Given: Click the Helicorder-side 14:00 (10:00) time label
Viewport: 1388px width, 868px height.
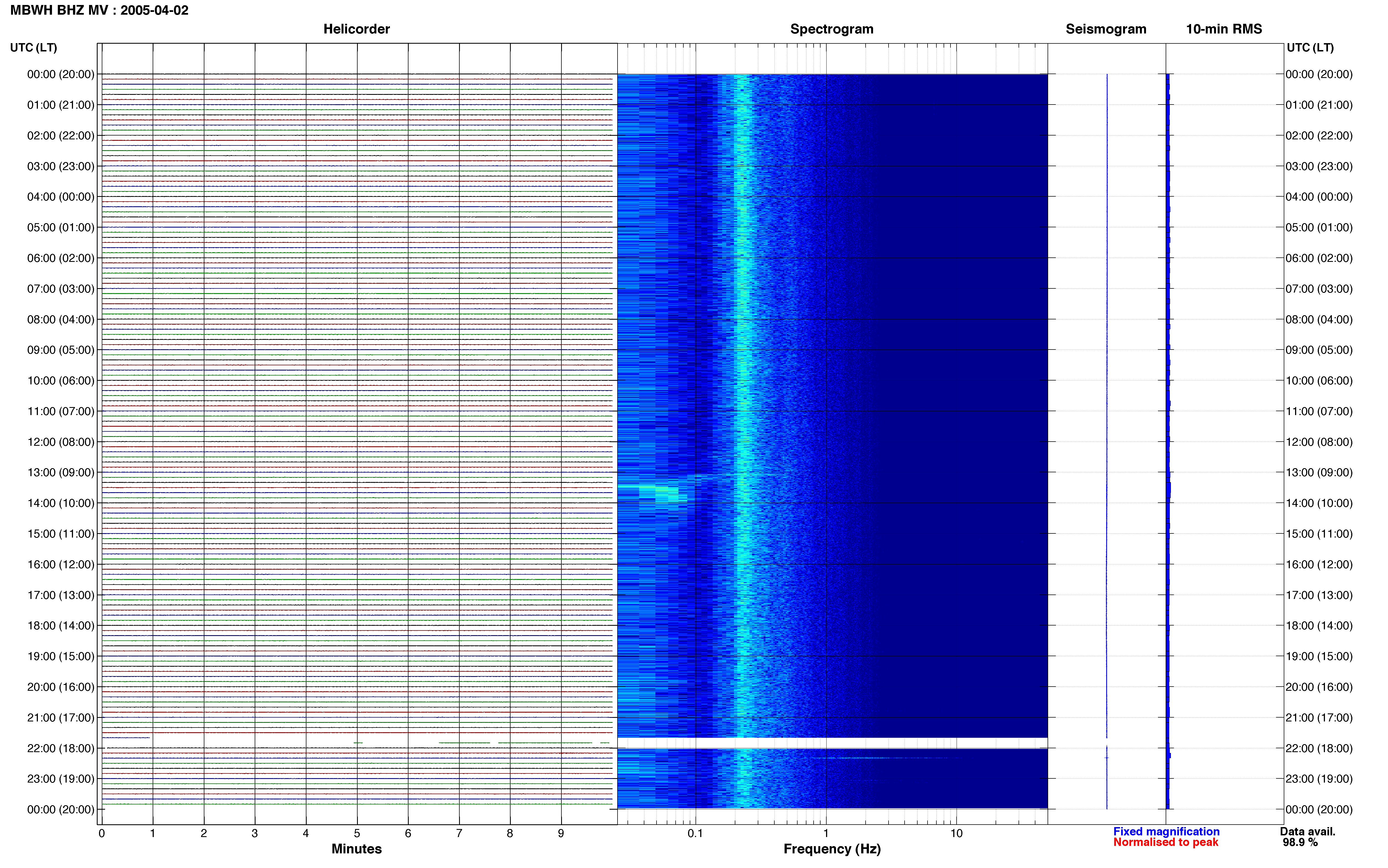Looking at the screenshot, I should 61,504.
